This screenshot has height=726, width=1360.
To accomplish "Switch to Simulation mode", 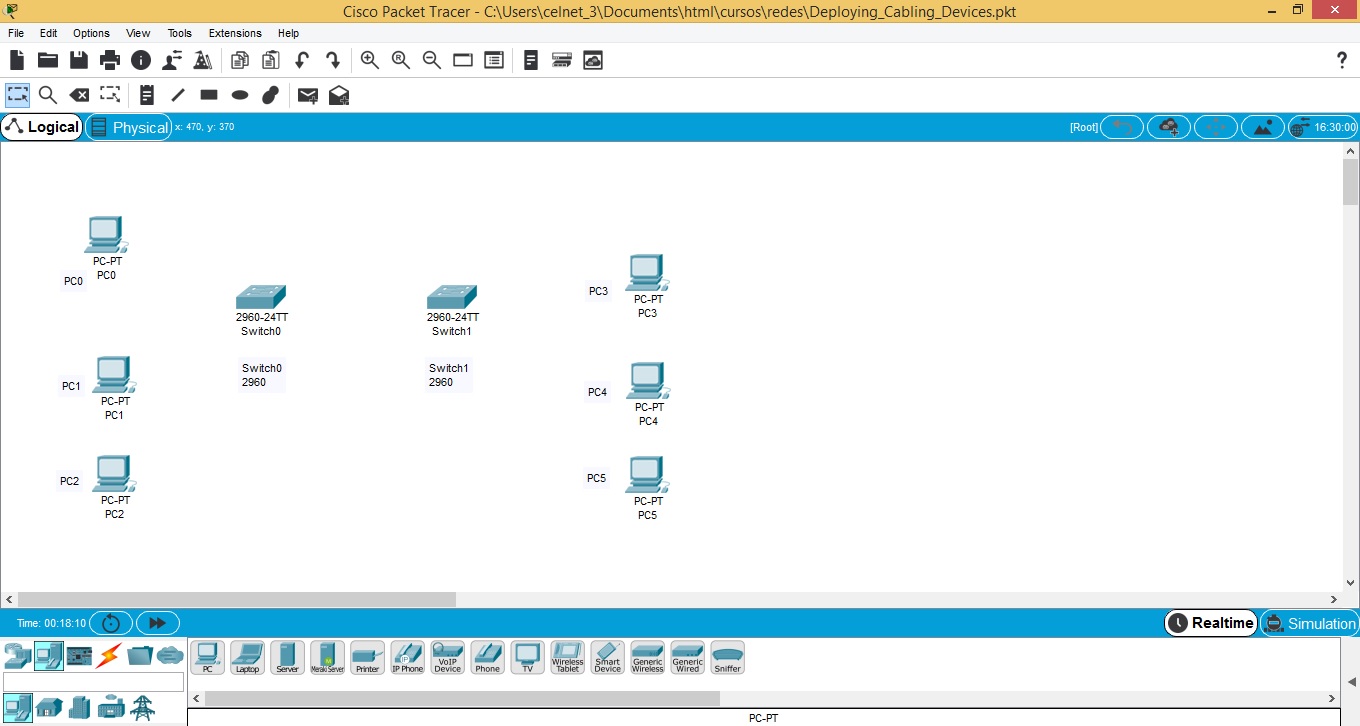I will pos(1309,623).
